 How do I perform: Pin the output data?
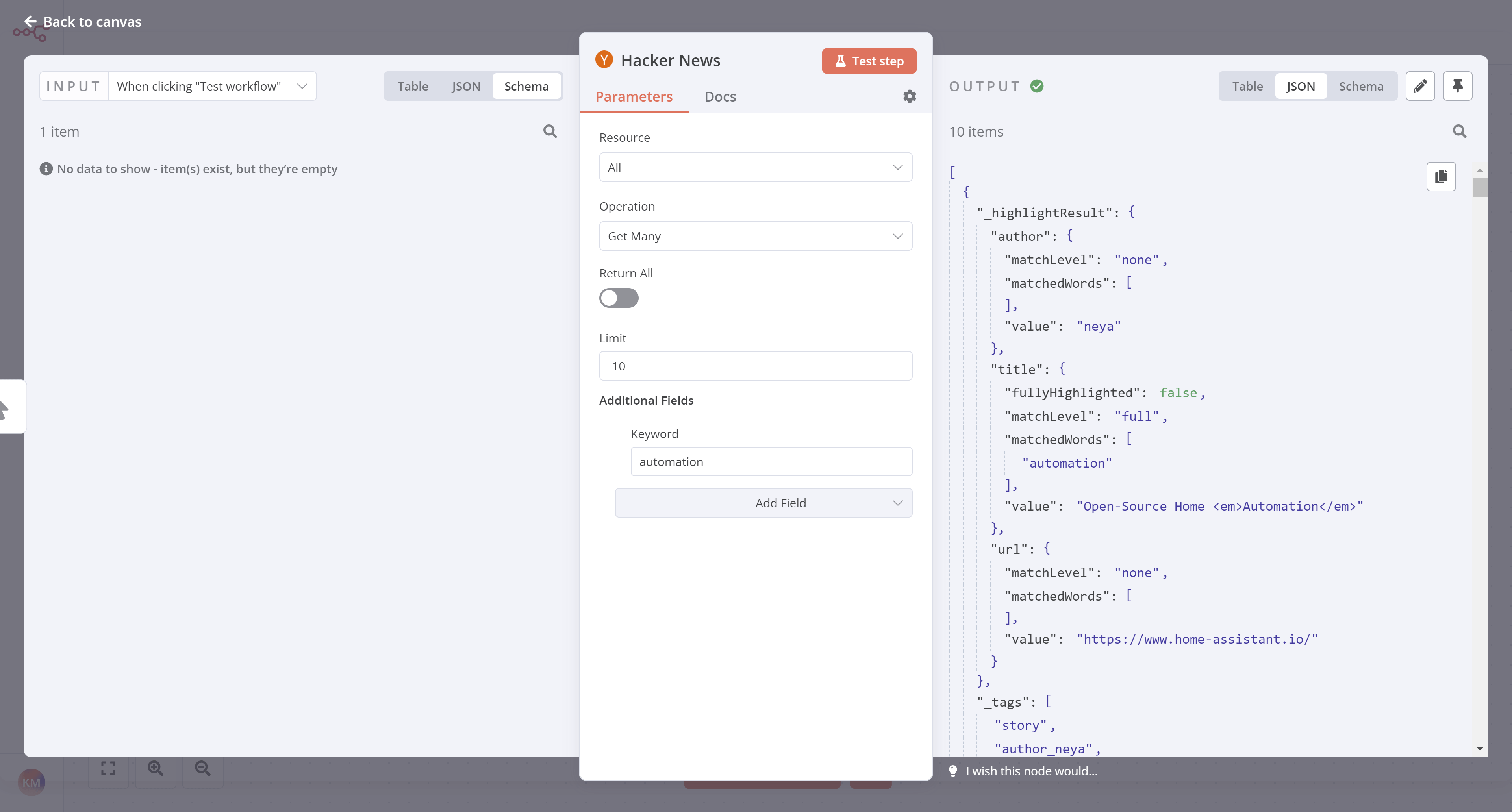(x=1458, y=86)
